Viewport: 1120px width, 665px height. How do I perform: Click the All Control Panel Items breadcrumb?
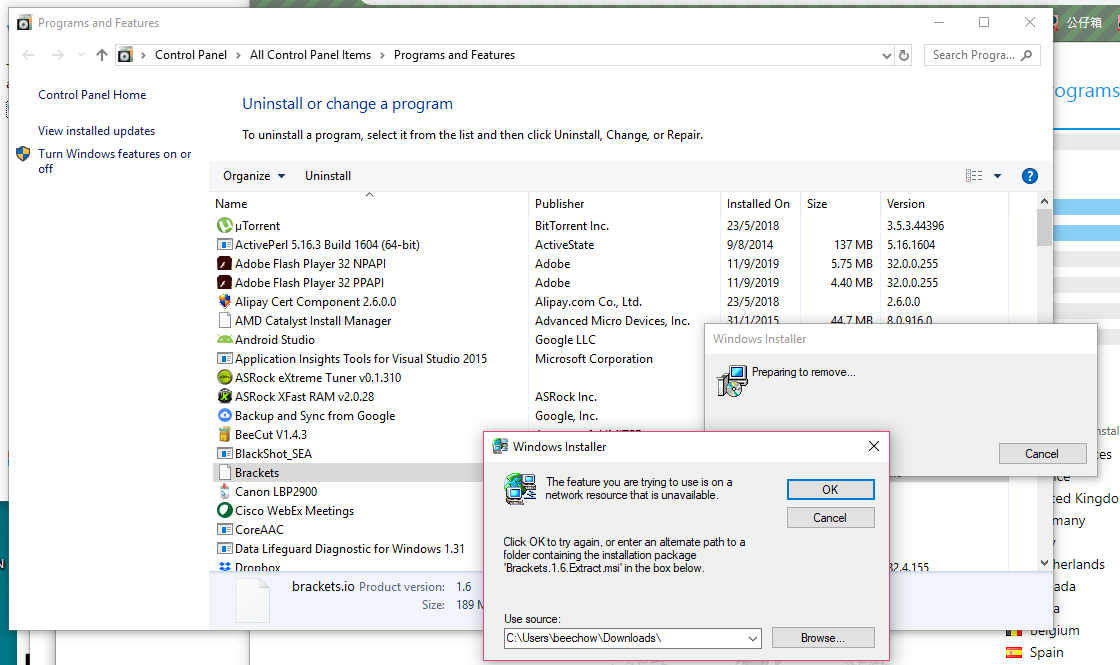pyautogui.click(x=310, y=55)
